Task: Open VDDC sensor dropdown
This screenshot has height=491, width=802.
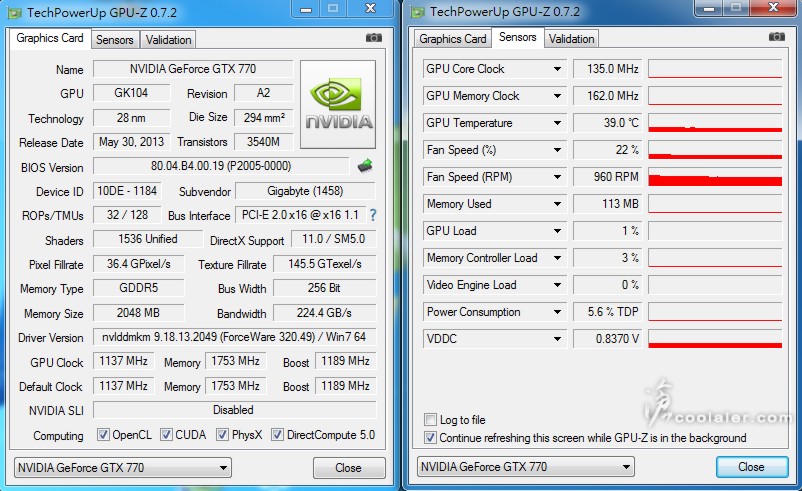Action: tap(558, 339)
